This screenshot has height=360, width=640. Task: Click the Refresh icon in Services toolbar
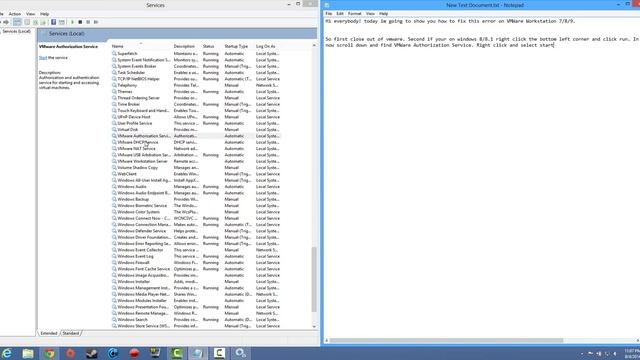click(x=36, y=22)
